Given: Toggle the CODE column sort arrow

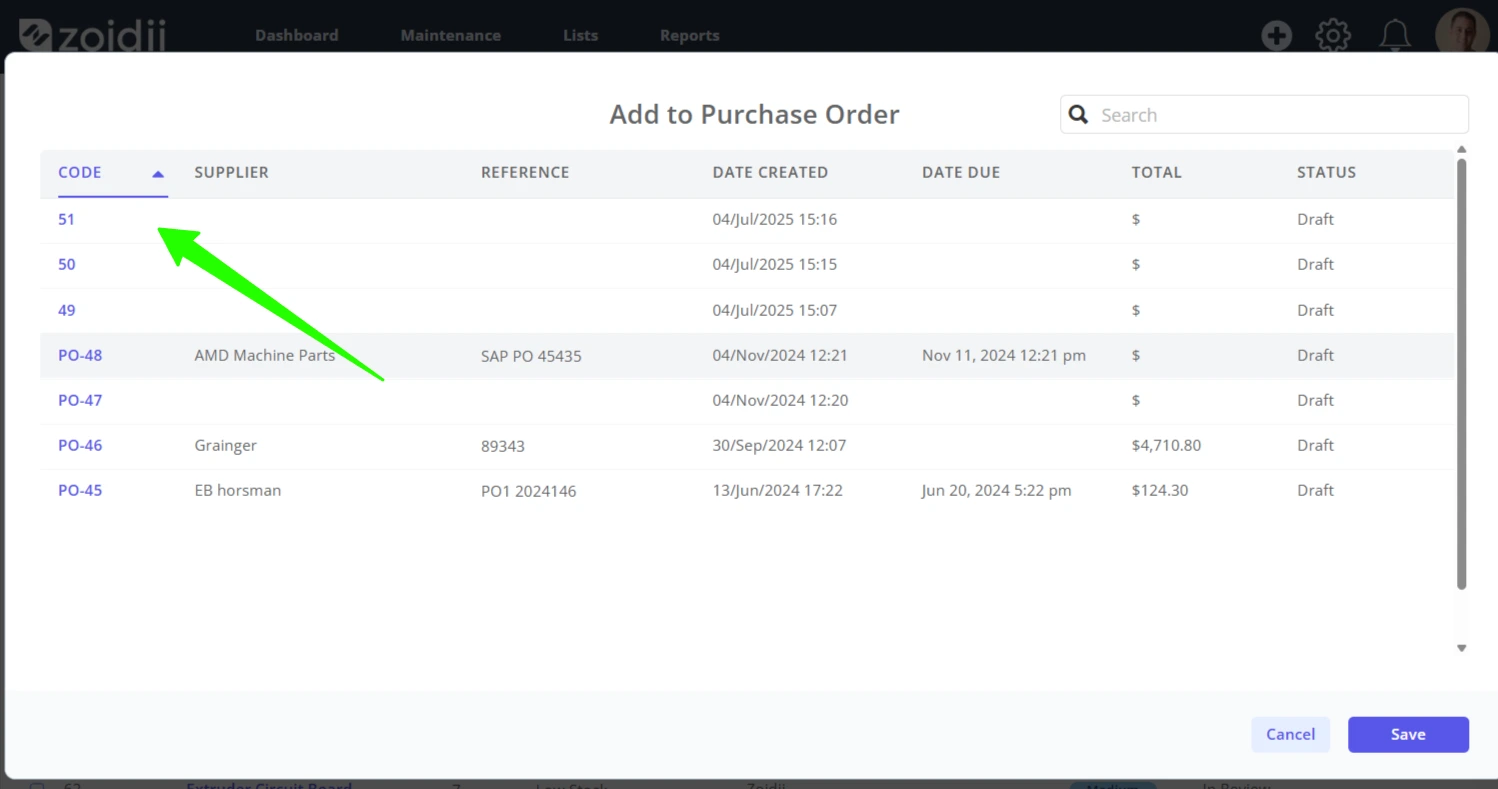Looking at the screenshot, I should pyautogui.click(x=158, y=173).
